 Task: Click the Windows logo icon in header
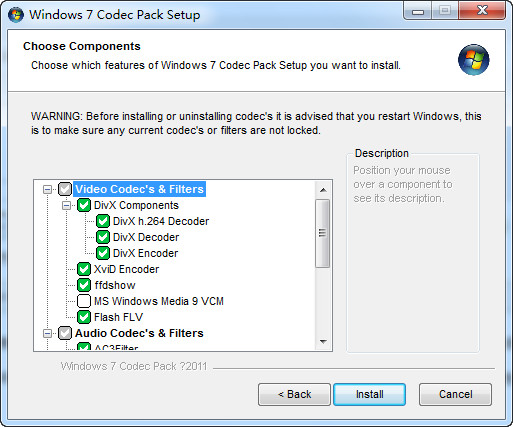pyautogui.click(x=473, y=60)
